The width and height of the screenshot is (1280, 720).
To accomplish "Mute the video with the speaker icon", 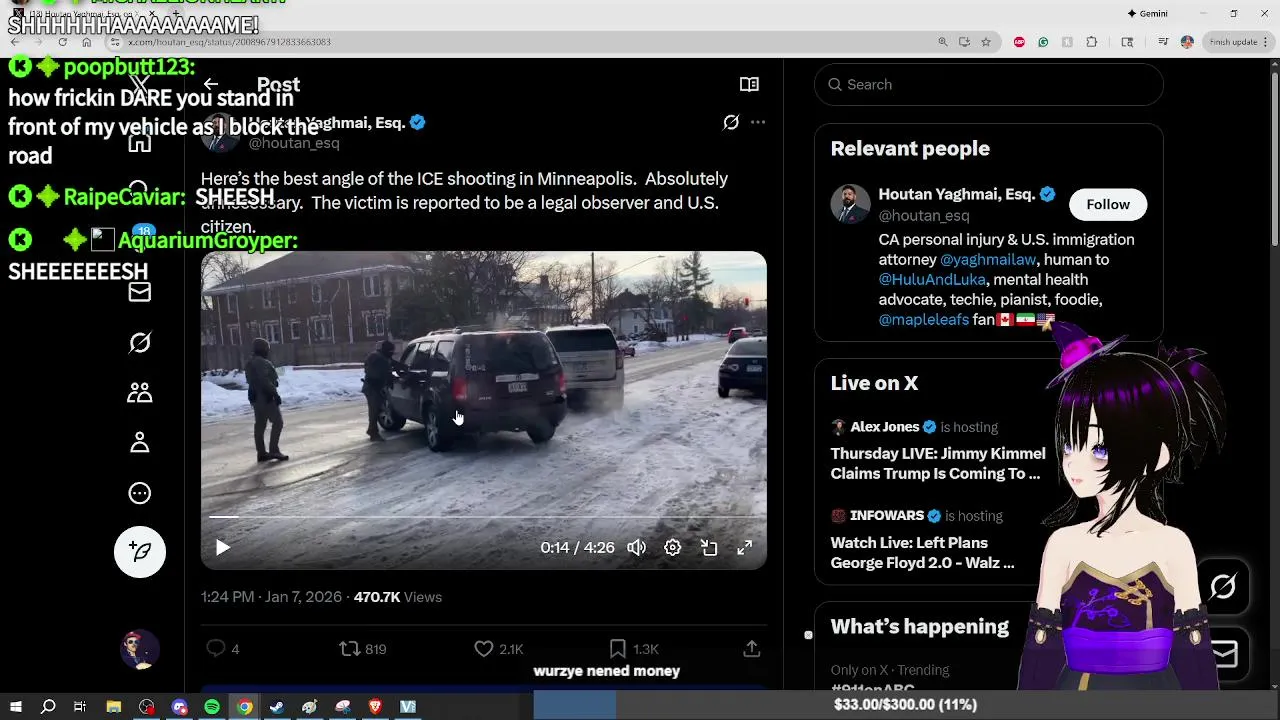I will point(636,548).
